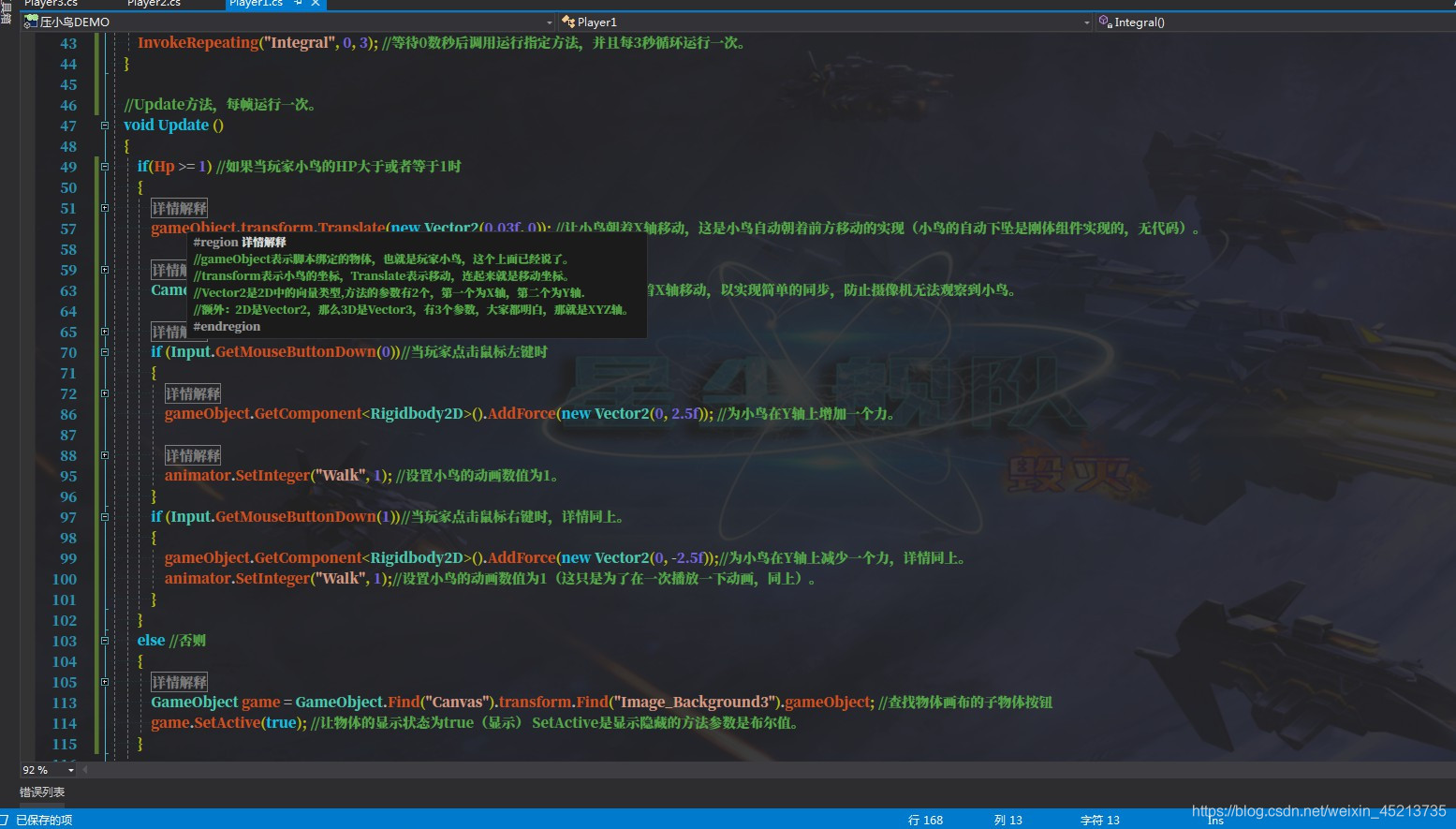Click the 列 13 status bar entry
This screenshot has width=1456, height=829.
(x=1007, y=820)
